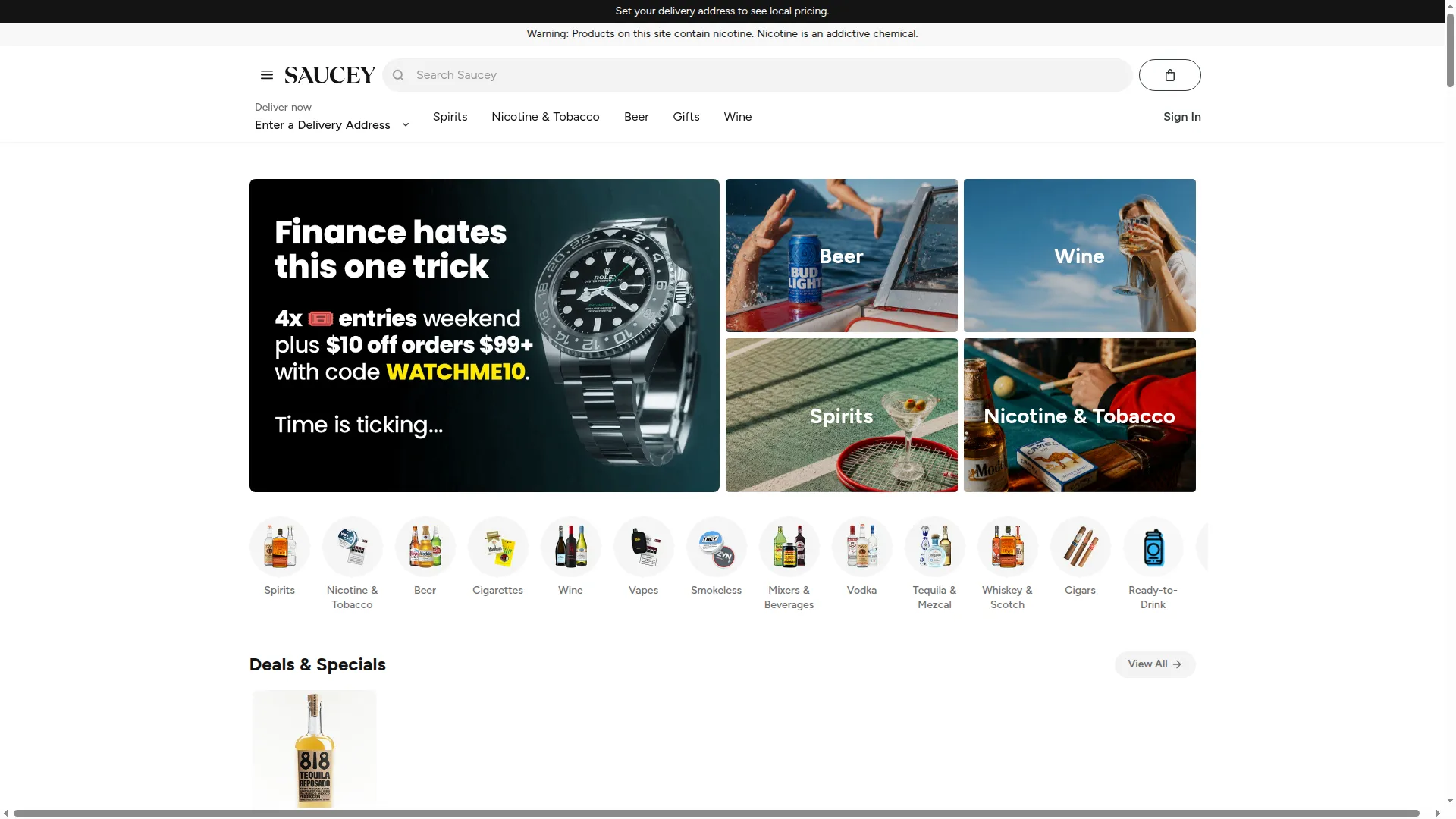Select the Whiskey & Scotch category icon
This screenshot has height=819, width=1456.
(x=1008, y=547)
